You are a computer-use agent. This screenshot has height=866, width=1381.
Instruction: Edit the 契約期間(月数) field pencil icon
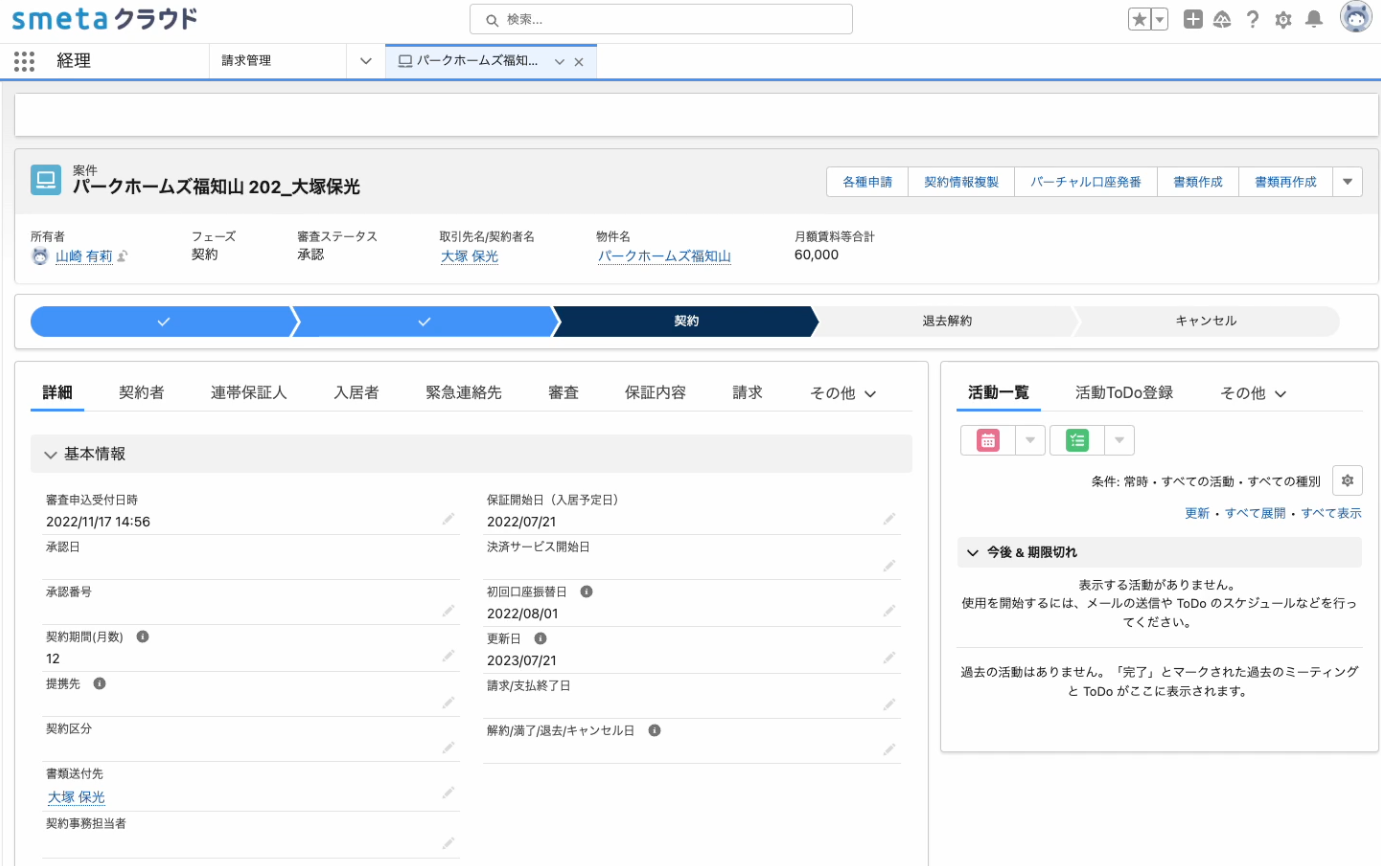(x=448, y=657)
